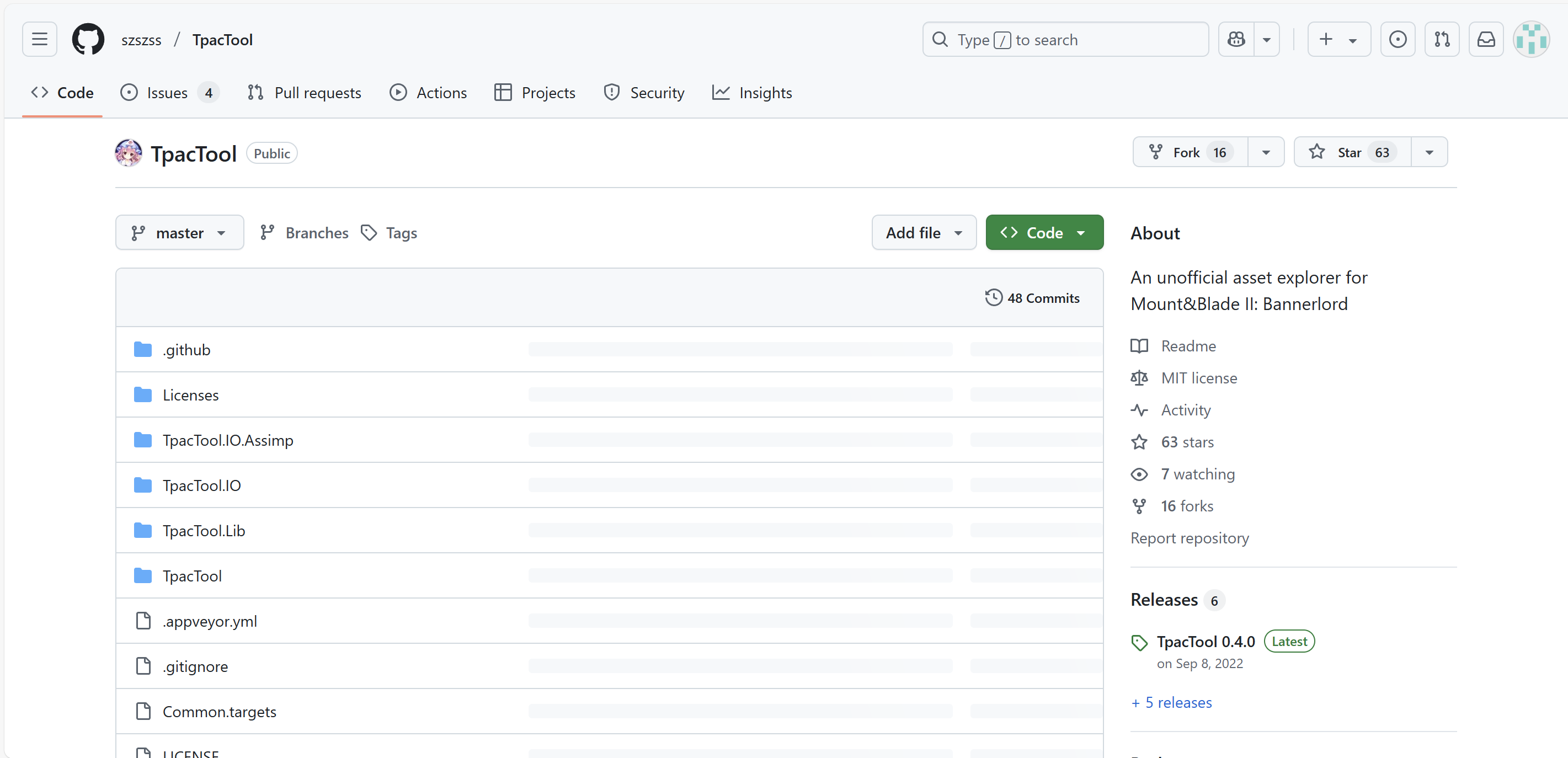Switch to the Issues tab
This screenshot has height=758, width=1568.
coord(167,93)
